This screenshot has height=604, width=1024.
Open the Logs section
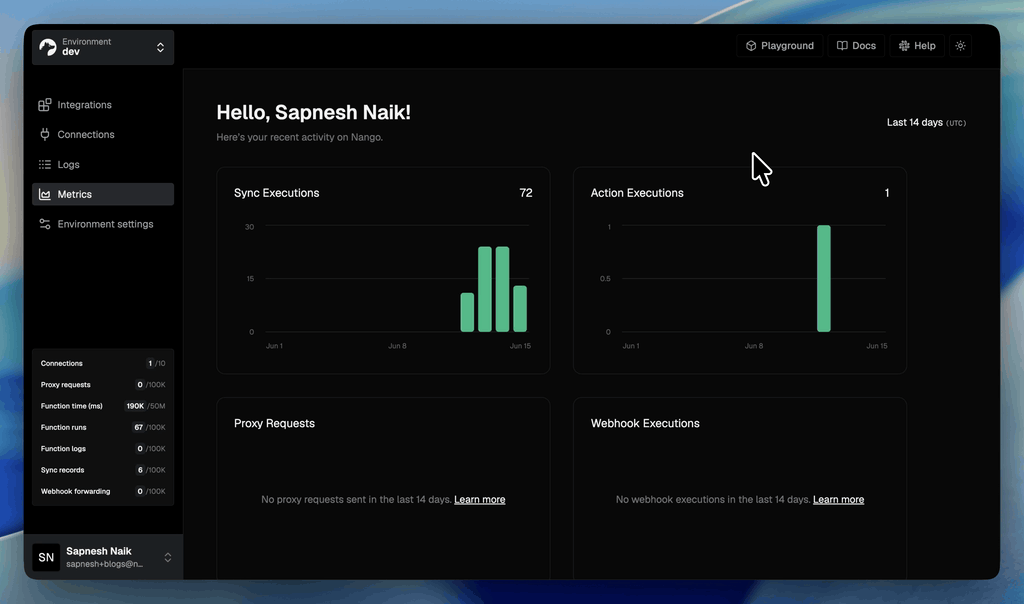pyautogui.click(x=103, y=165)
